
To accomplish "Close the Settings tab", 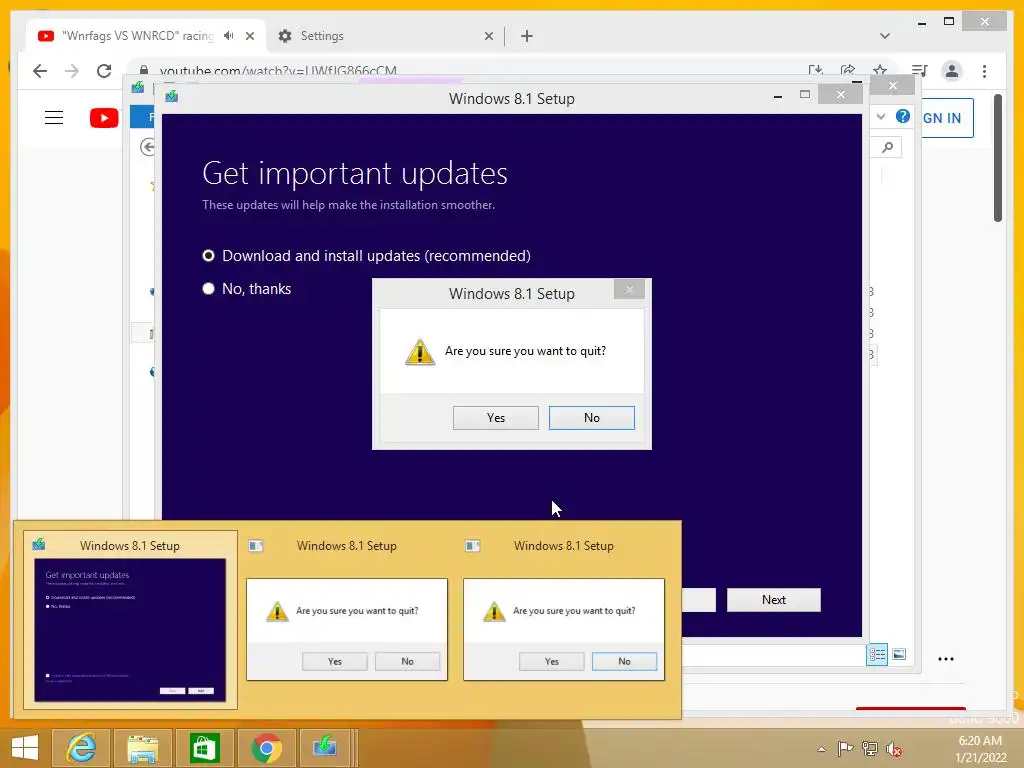I will (488, 36).
